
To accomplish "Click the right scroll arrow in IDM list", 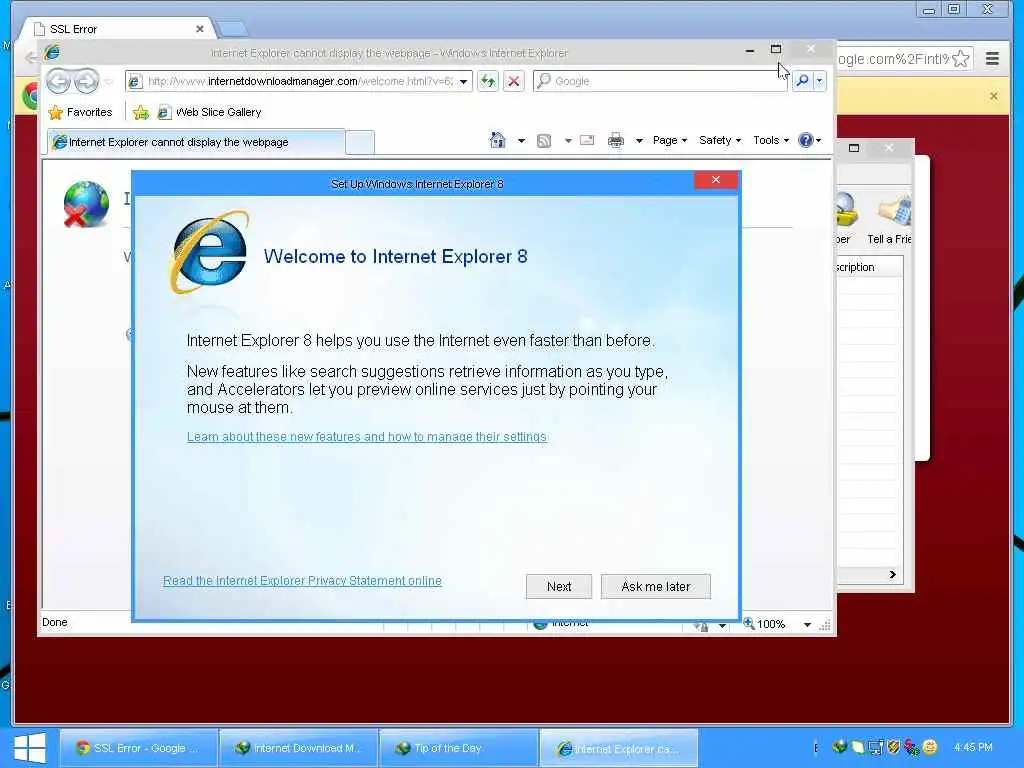I will coord(892,574).
